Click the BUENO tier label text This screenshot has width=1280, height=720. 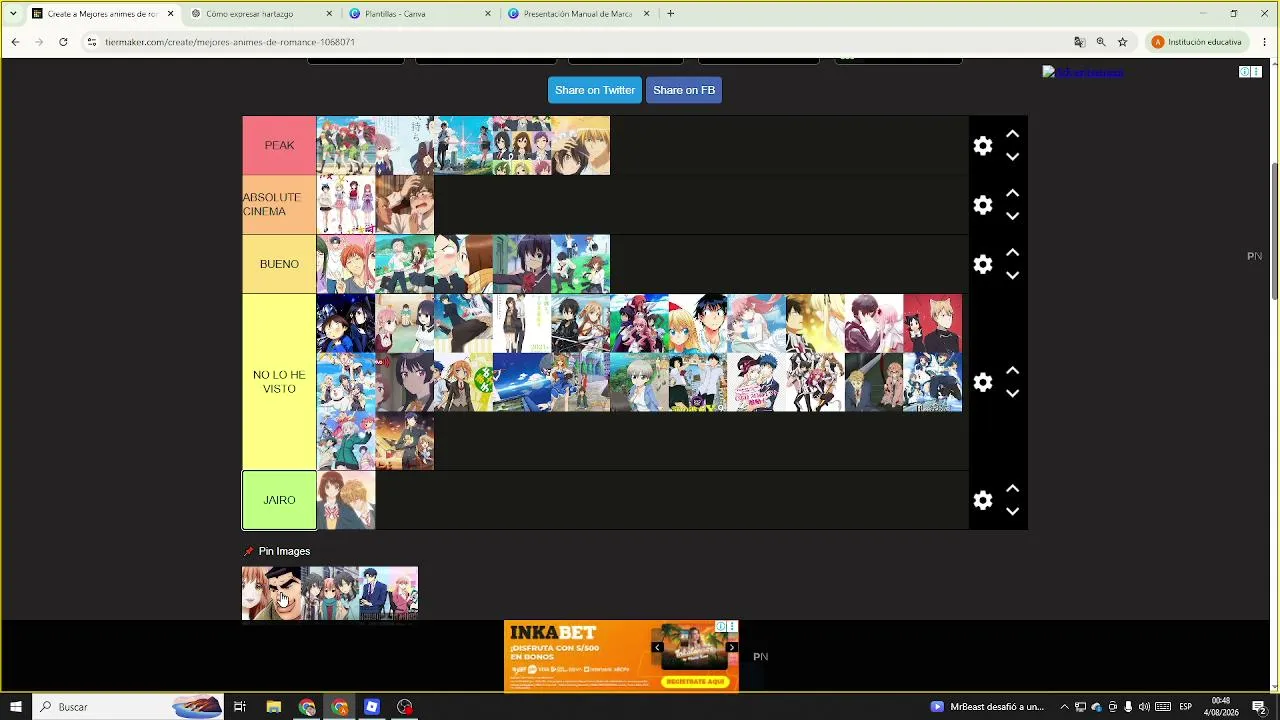(279, 264)
